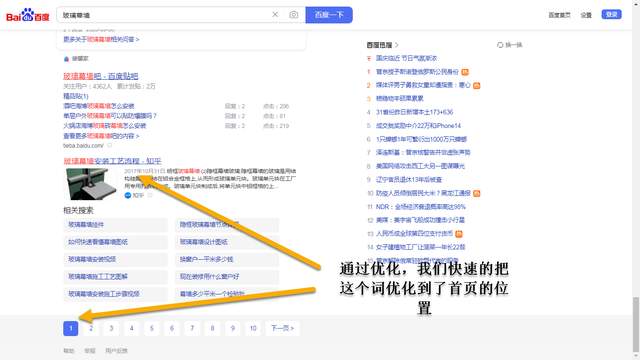The height and width of the screenshot is (360, 640).
Task: Open post 火锅店海棠玻璃砖幕墙怎么安装
Action: click(x=104, y=126)
